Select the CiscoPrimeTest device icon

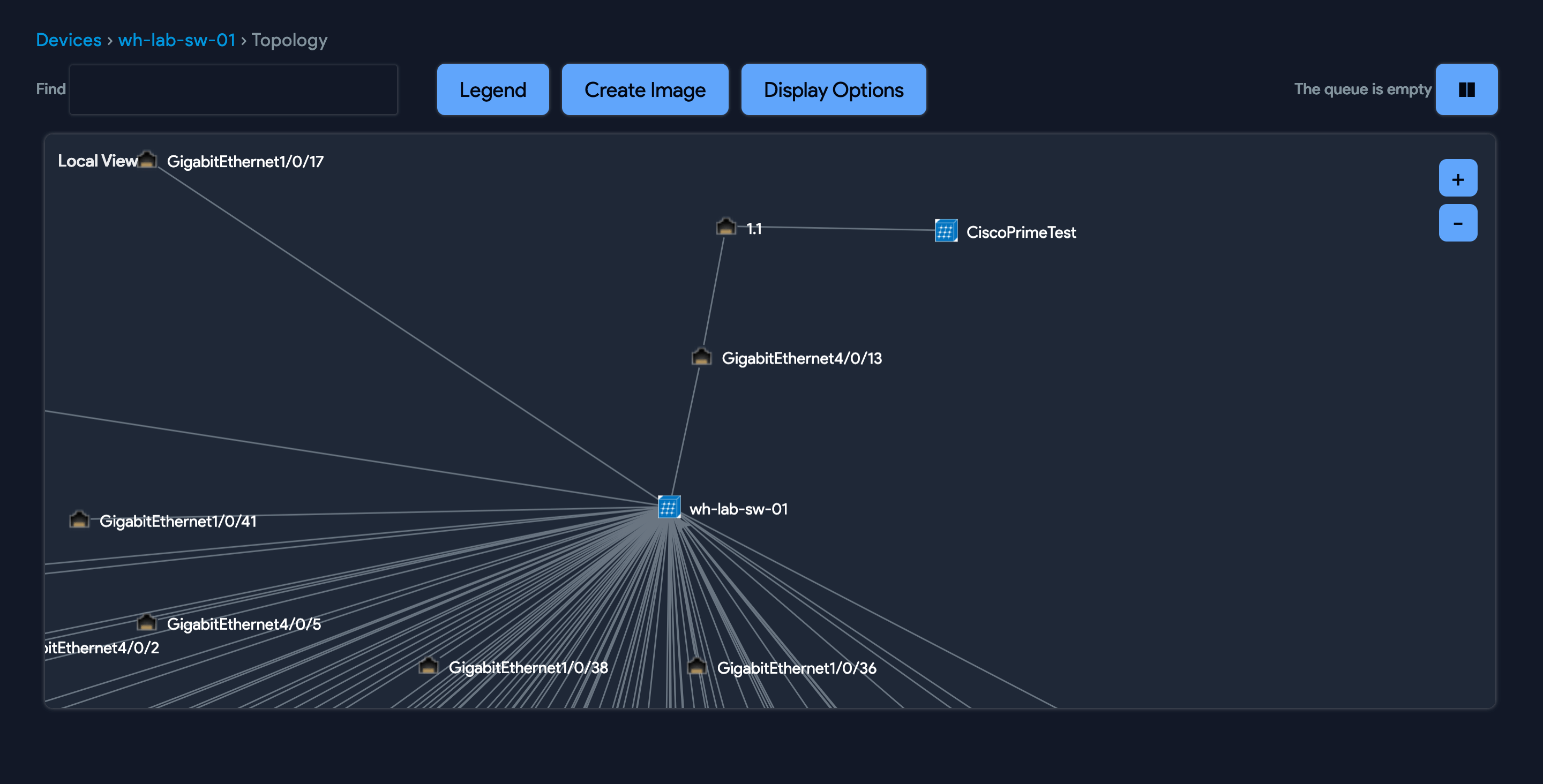(946, 231)
